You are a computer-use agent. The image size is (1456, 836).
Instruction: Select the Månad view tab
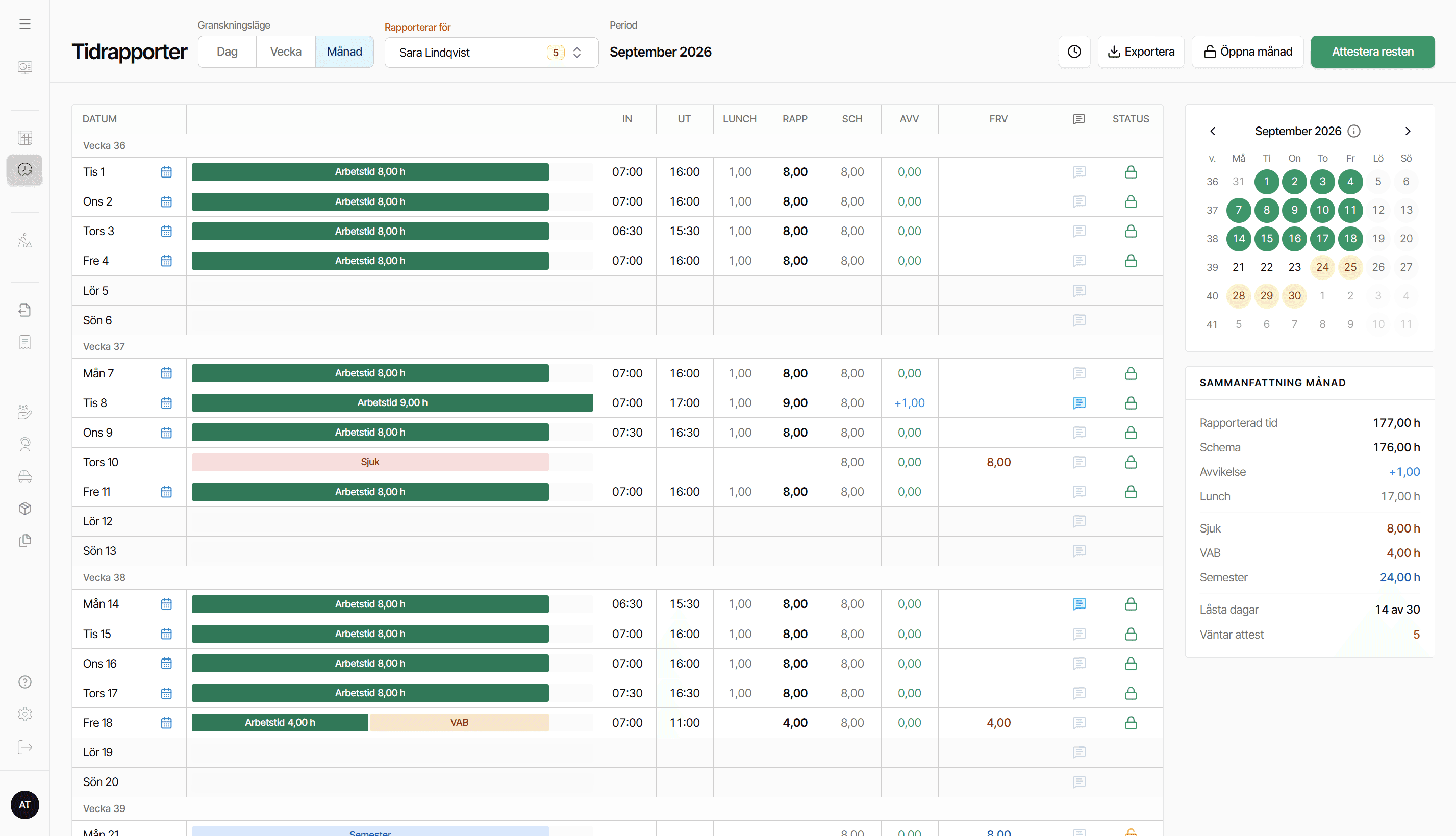344,52
